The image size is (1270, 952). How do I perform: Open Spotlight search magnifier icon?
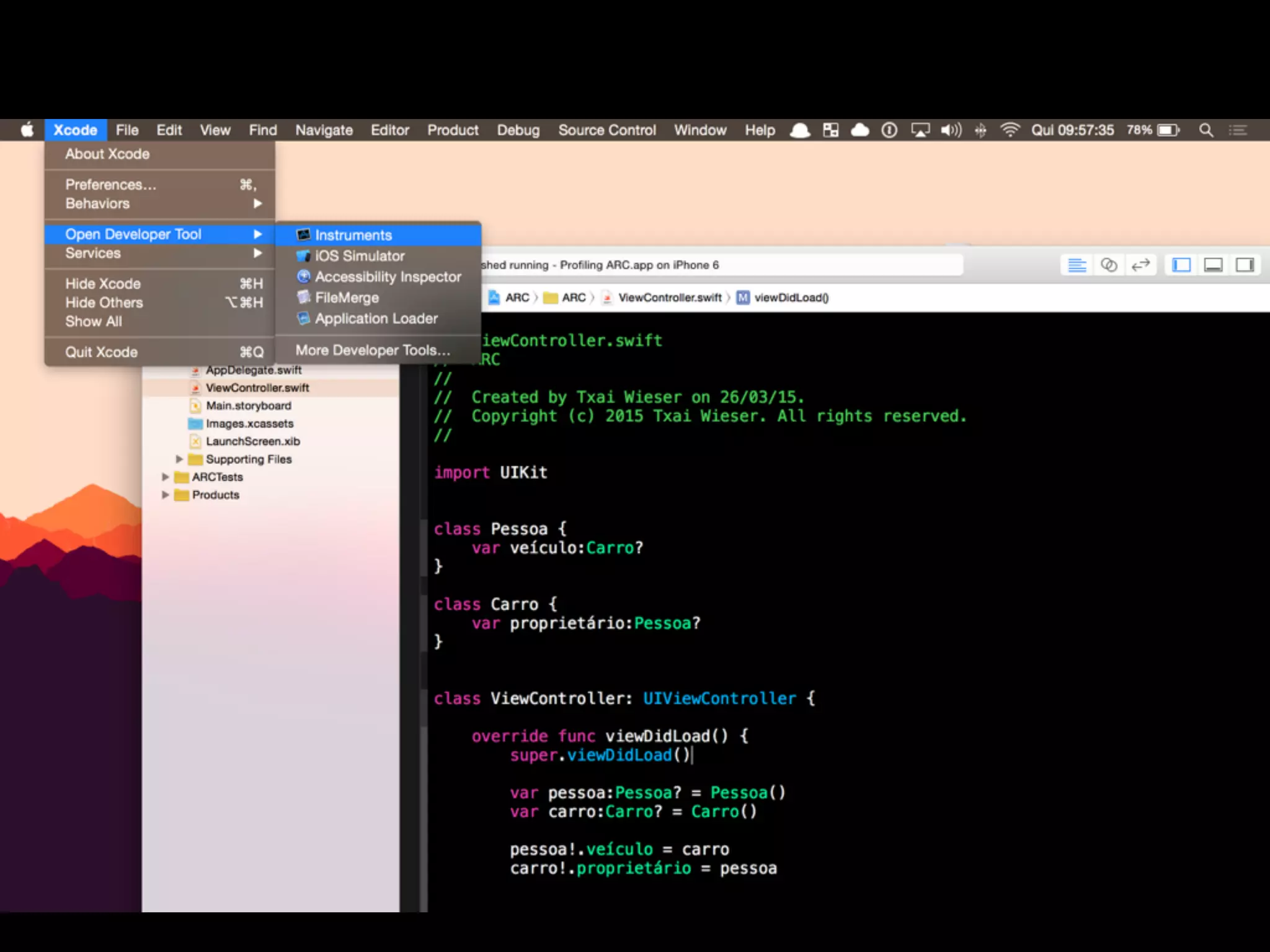tap(1206, 130)
